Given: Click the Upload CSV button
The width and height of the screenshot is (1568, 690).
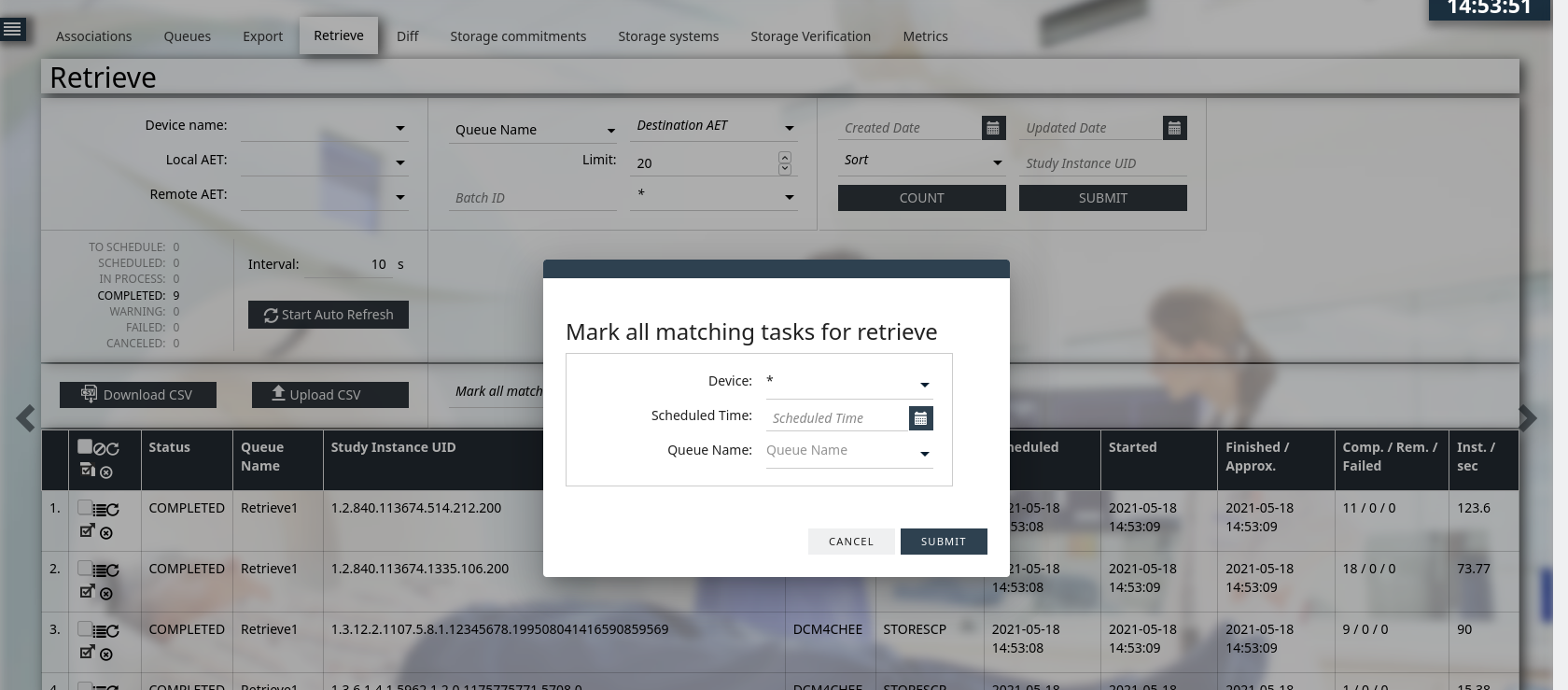Looking at the screenshot, I should [330, 395].
